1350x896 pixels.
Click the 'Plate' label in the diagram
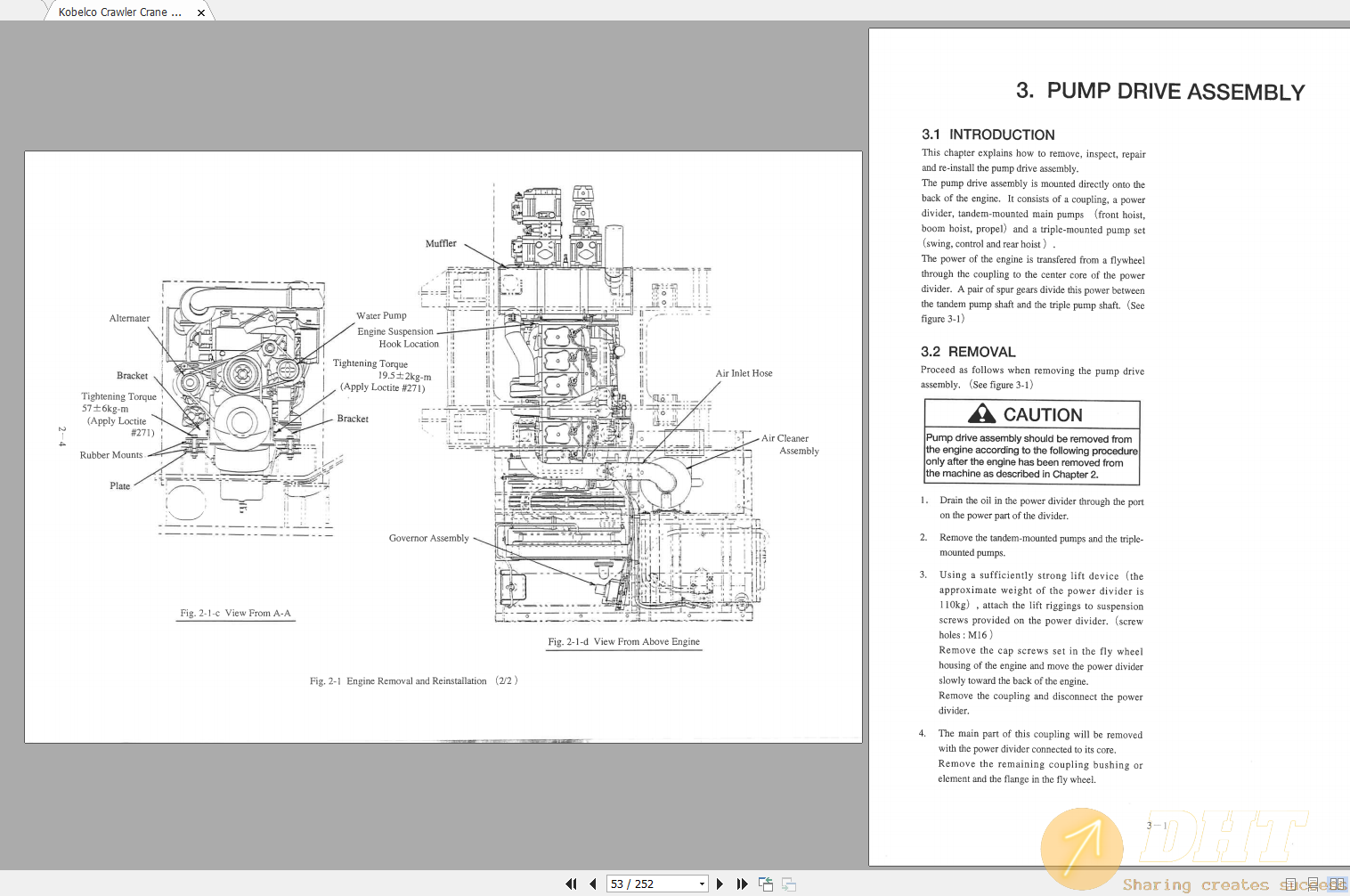click(x=120, y=485)
